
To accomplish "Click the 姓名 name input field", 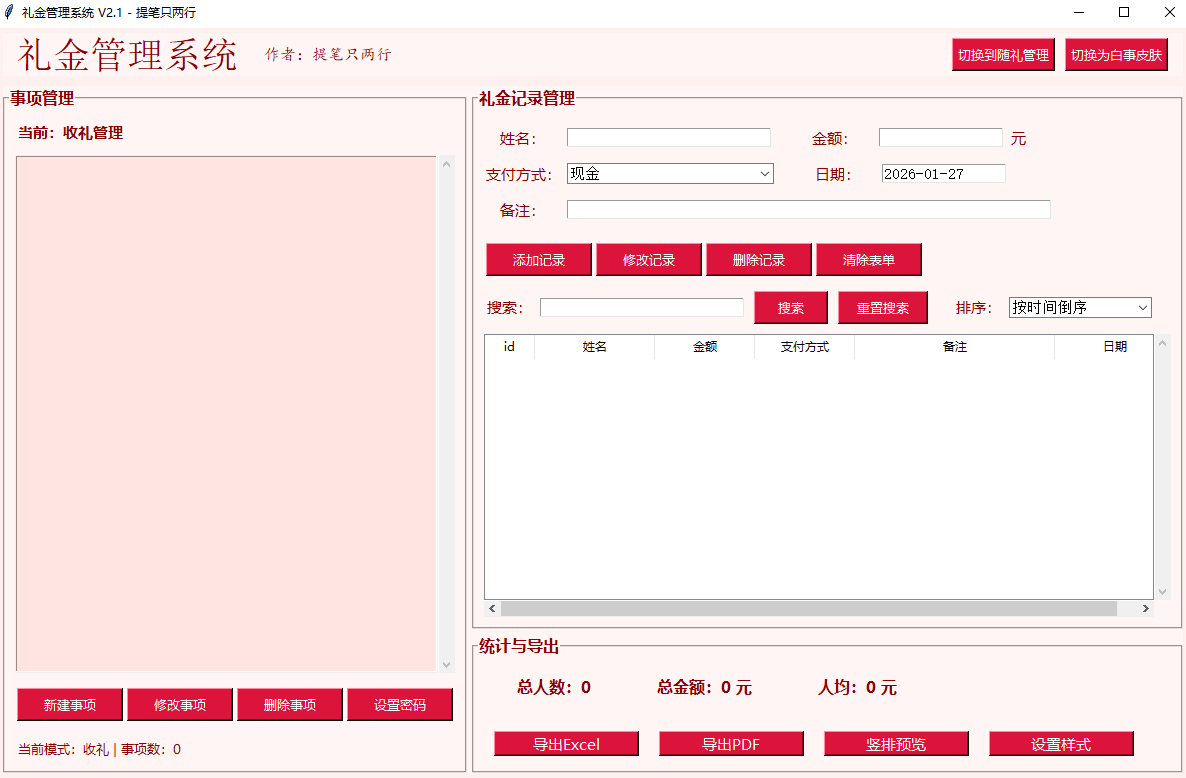I will click(668, 137).
